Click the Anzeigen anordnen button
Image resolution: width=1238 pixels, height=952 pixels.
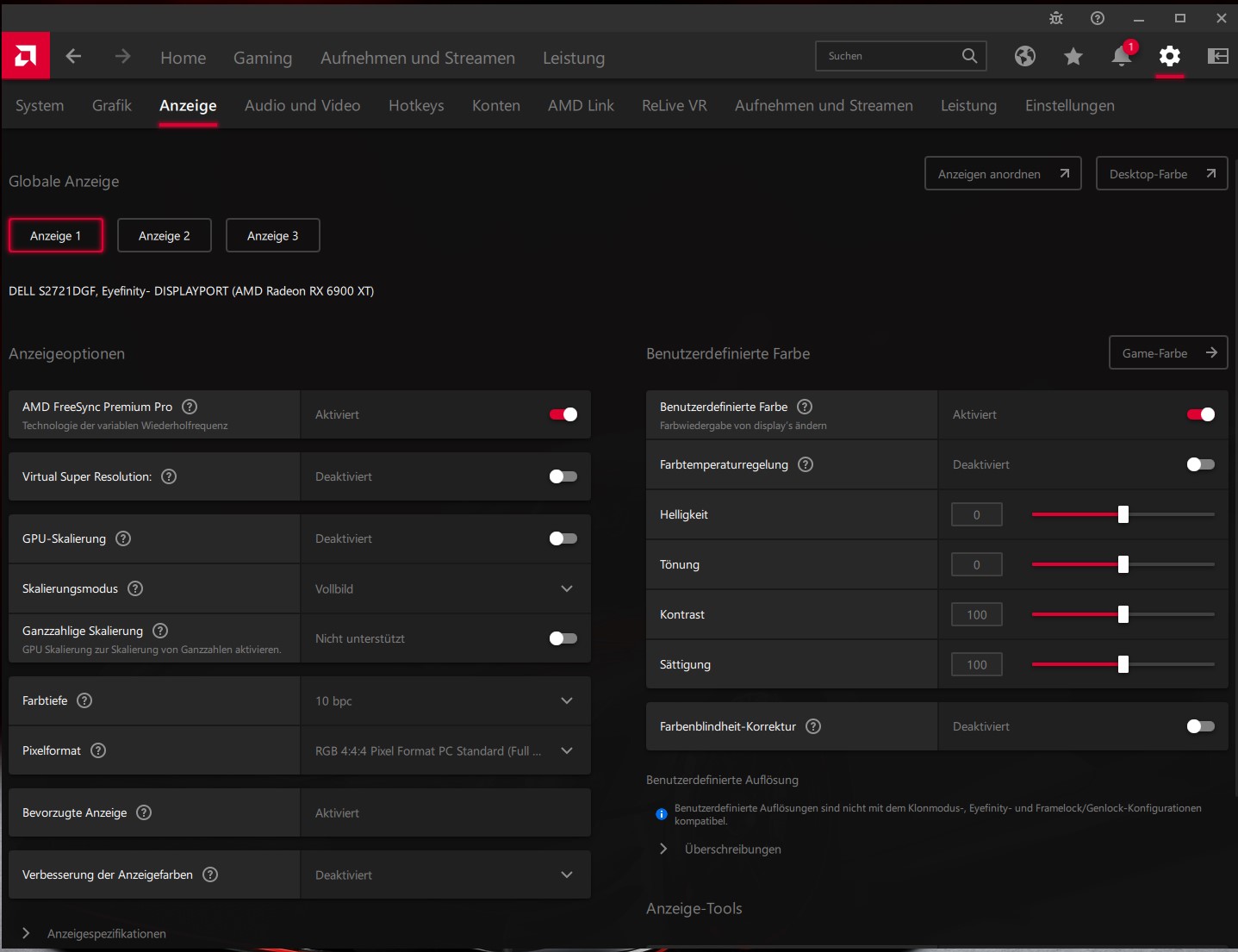click(x=1002, y=174)
